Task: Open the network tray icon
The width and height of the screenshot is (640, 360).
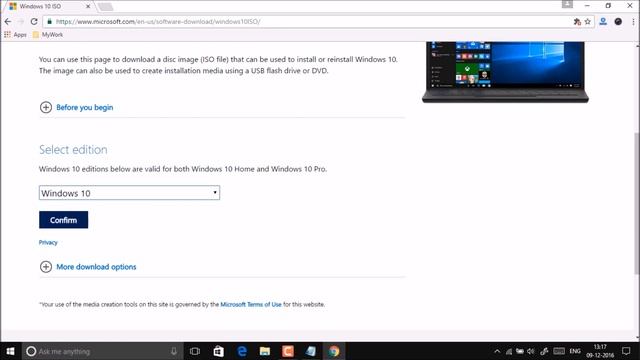Action: click(509, 351)
